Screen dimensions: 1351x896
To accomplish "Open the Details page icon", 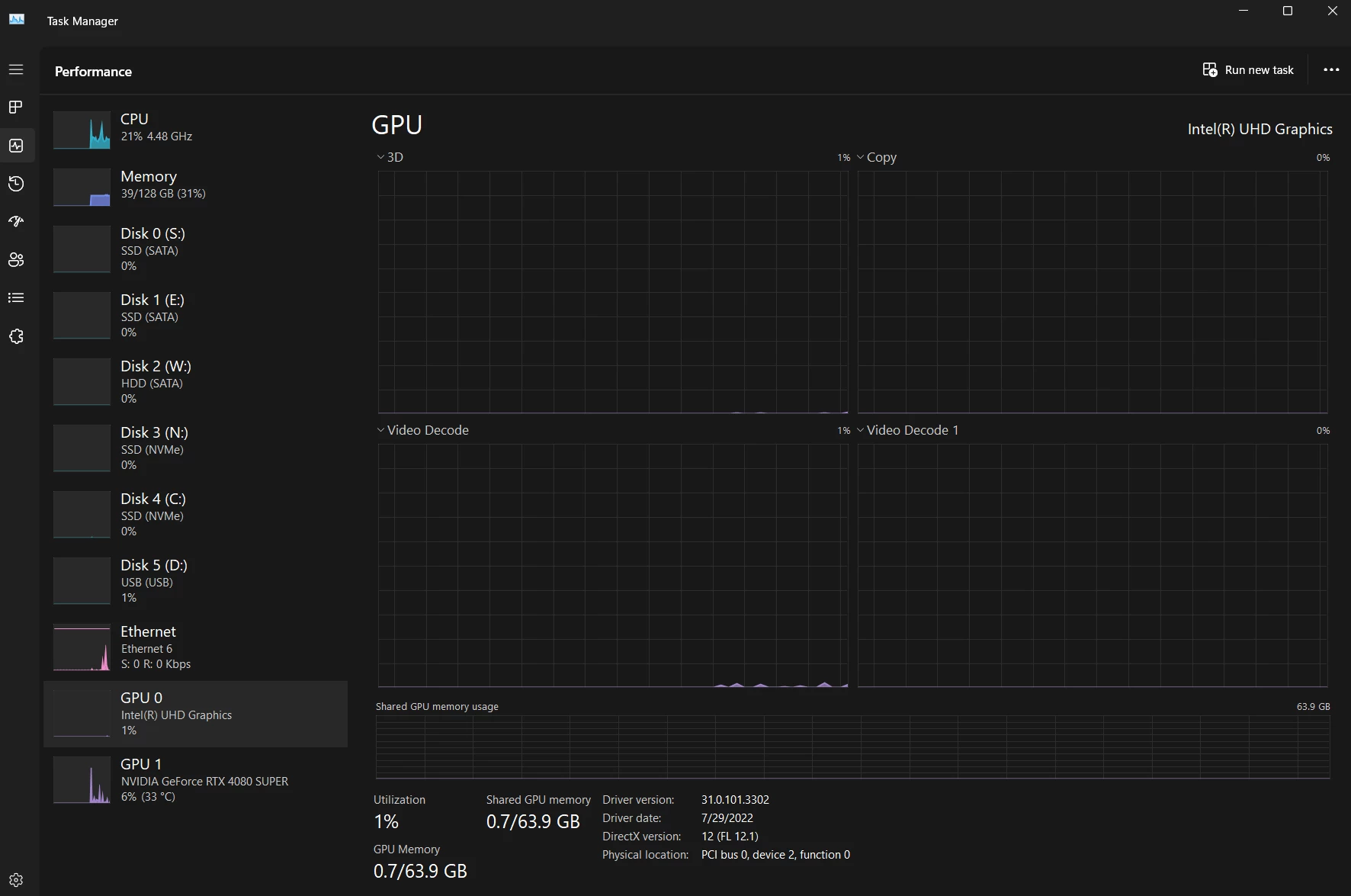I will point(16,298).
